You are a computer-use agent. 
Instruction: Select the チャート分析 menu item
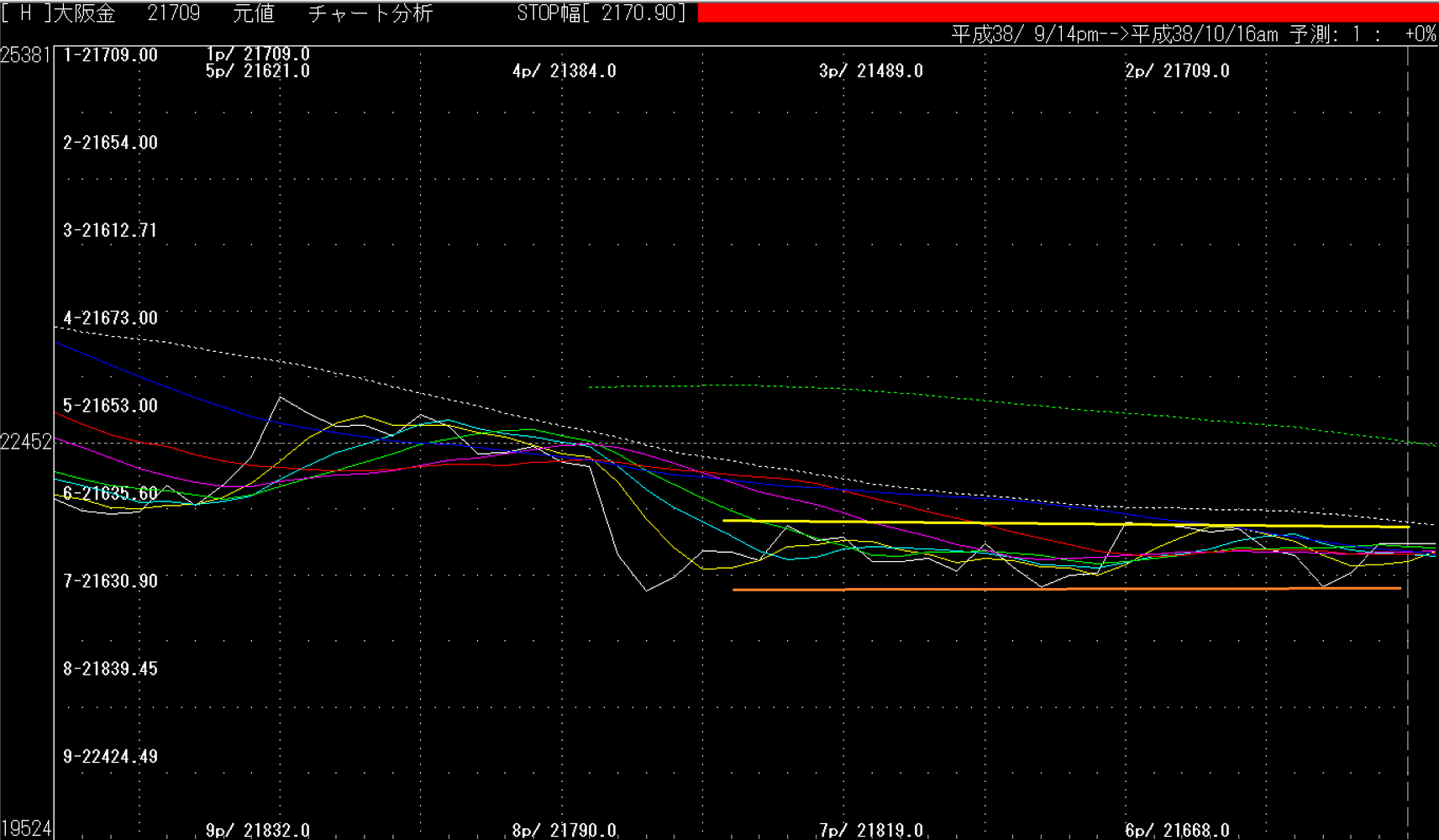click(370, 13)
